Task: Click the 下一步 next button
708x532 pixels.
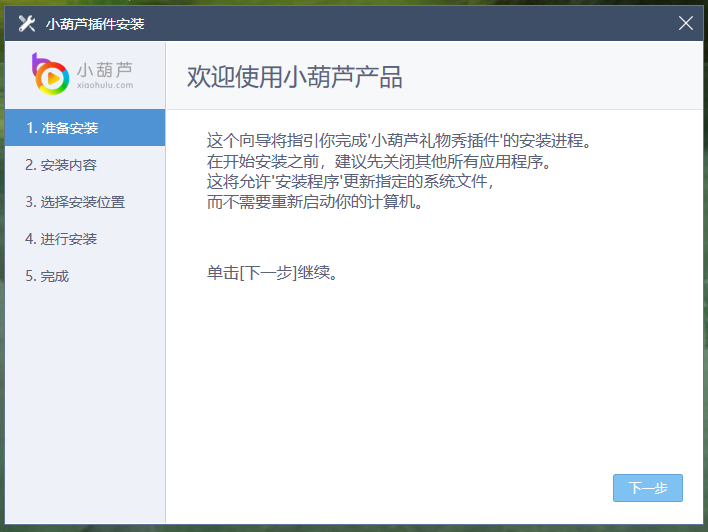Action: pyautogui.click(x=647, y=488)
